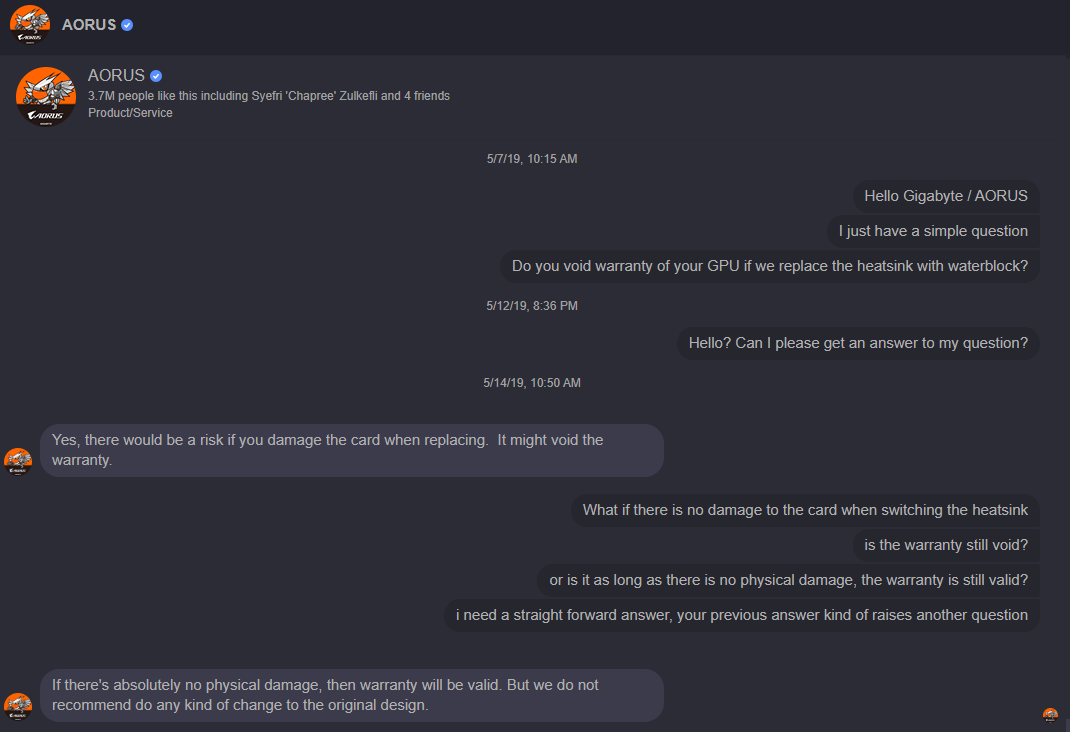The height and width of the screenshot is (732, 1070).
Task: Click the reply "If there's absolutely no physical damage"
Action: click(x=351, y=695)
